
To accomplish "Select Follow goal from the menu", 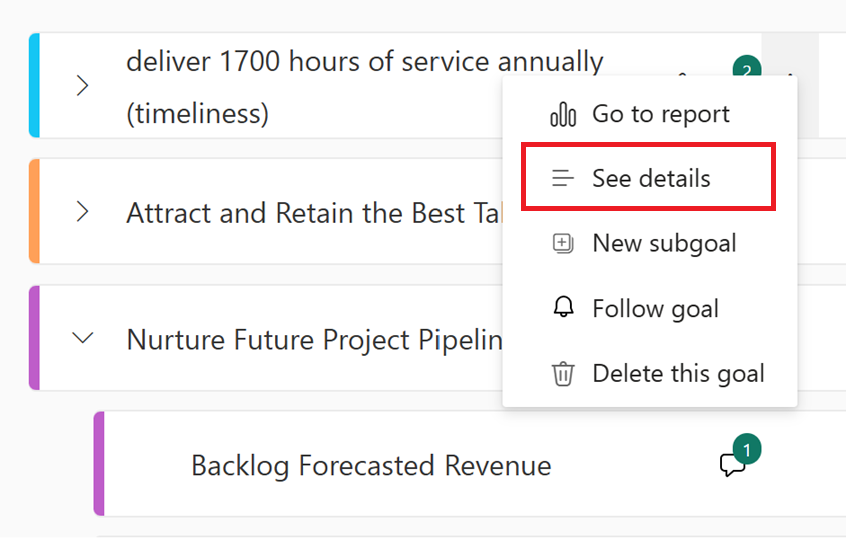I will pos(655,308).
